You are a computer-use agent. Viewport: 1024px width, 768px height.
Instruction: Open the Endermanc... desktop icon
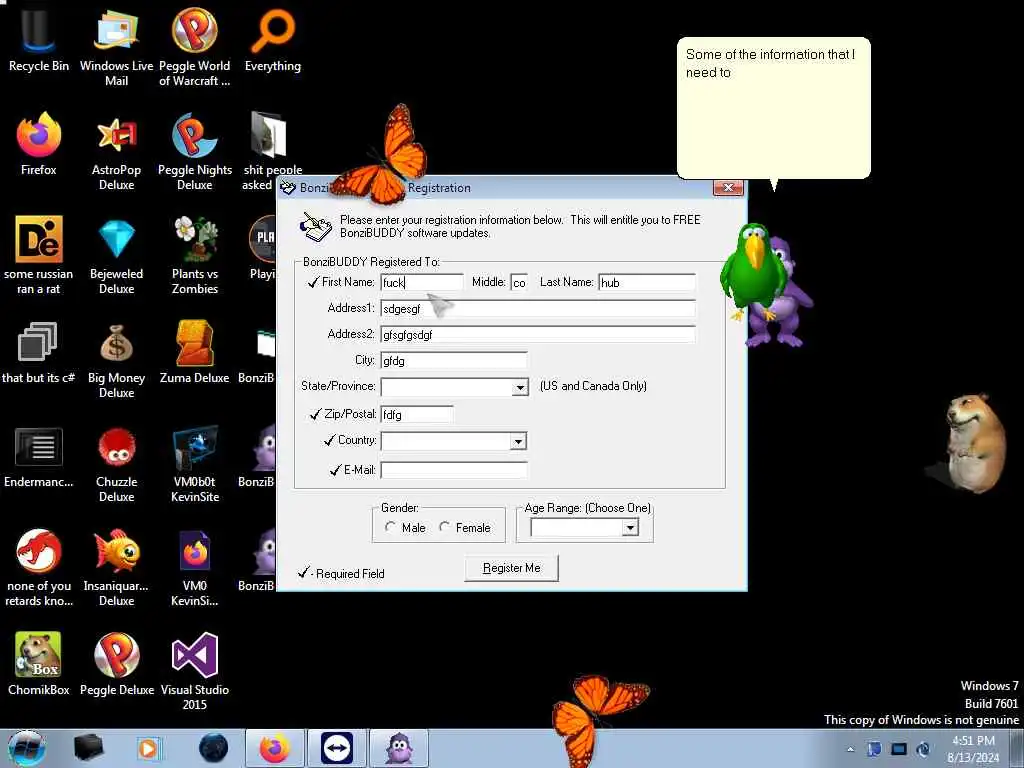[39, 456]
